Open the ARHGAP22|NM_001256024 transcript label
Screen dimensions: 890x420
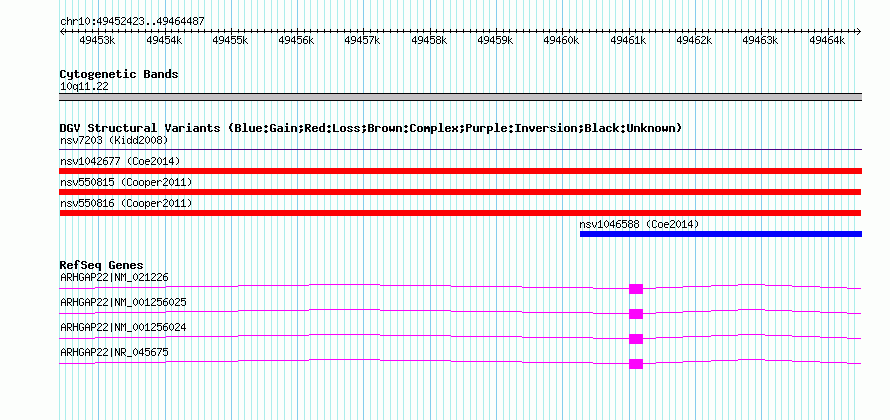123,327
